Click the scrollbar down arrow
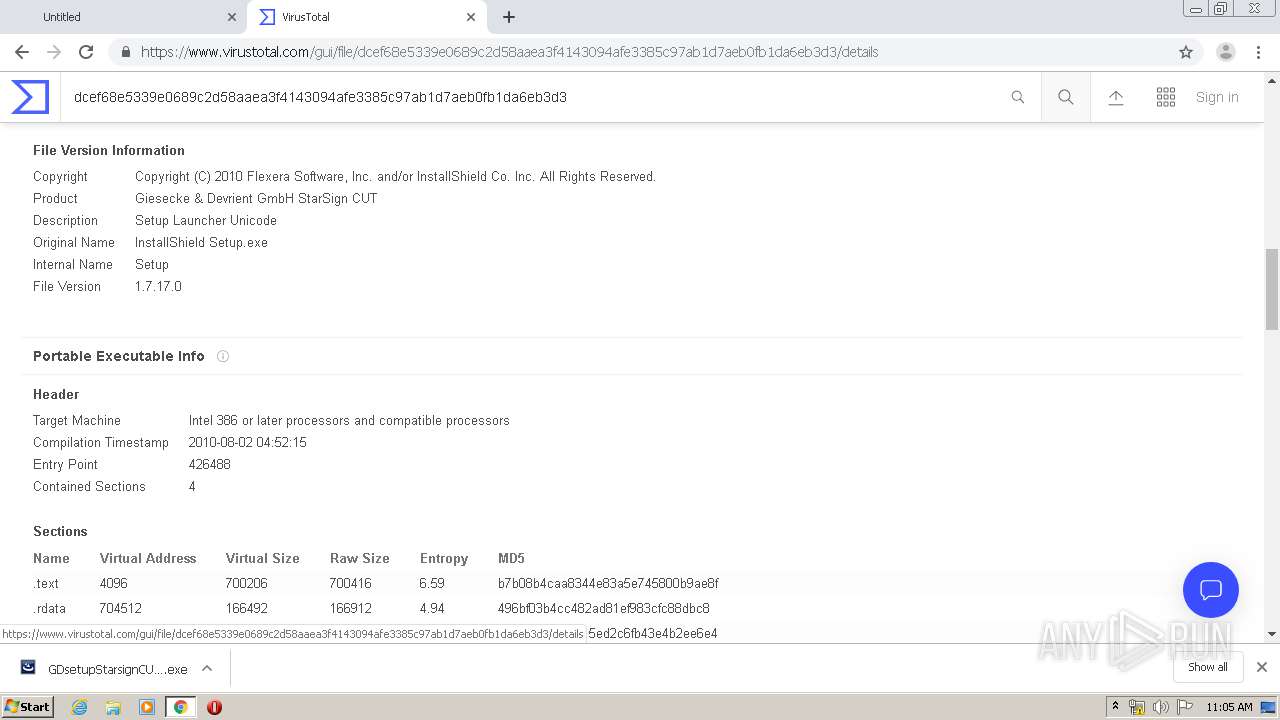The height and width of the screenshot is (720, 1280). pyautogui.click(x=1272, y=634)
